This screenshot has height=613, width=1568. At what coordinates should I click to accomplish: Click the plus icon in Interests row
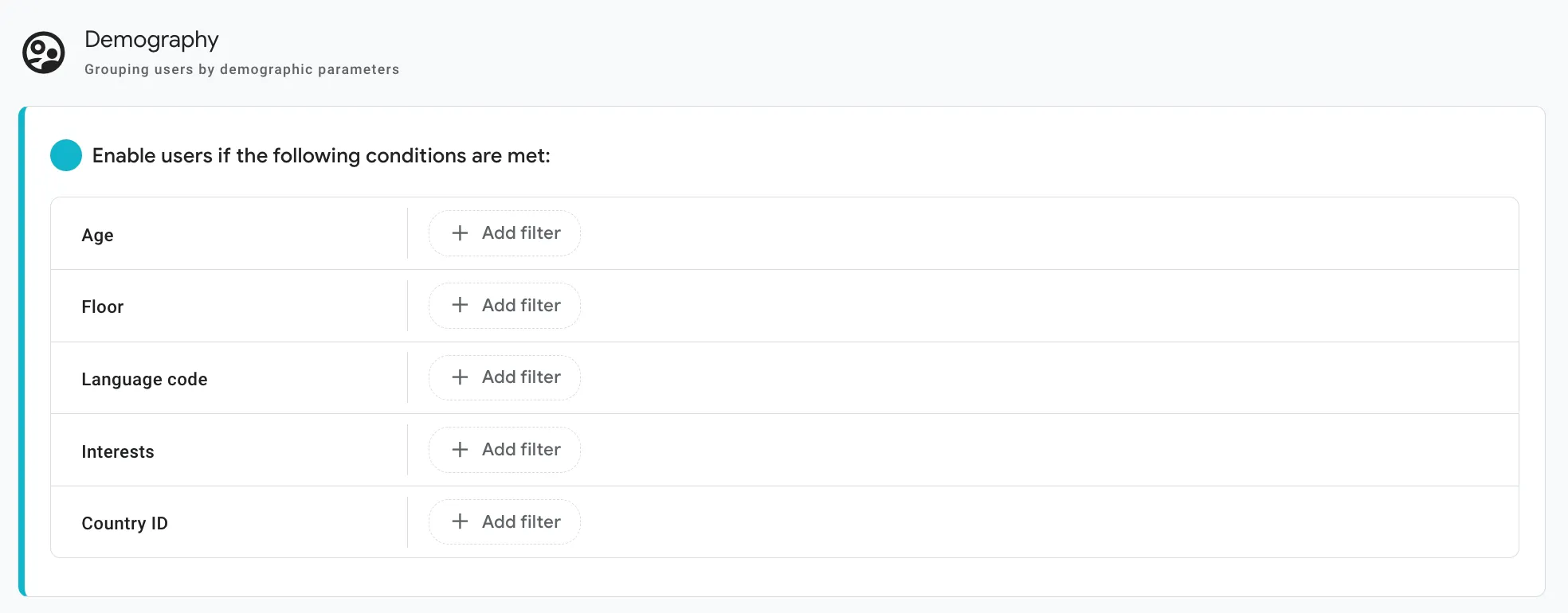pos(460,450)
